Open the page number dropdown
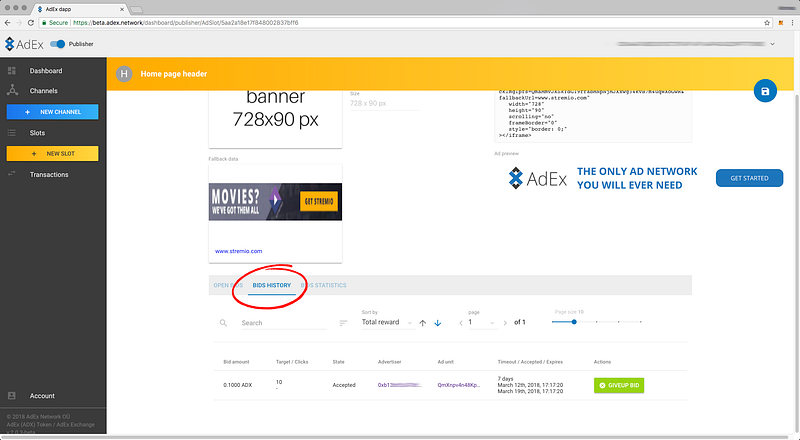800x440 pixels. pyautogui.click(x=482, y=323)
